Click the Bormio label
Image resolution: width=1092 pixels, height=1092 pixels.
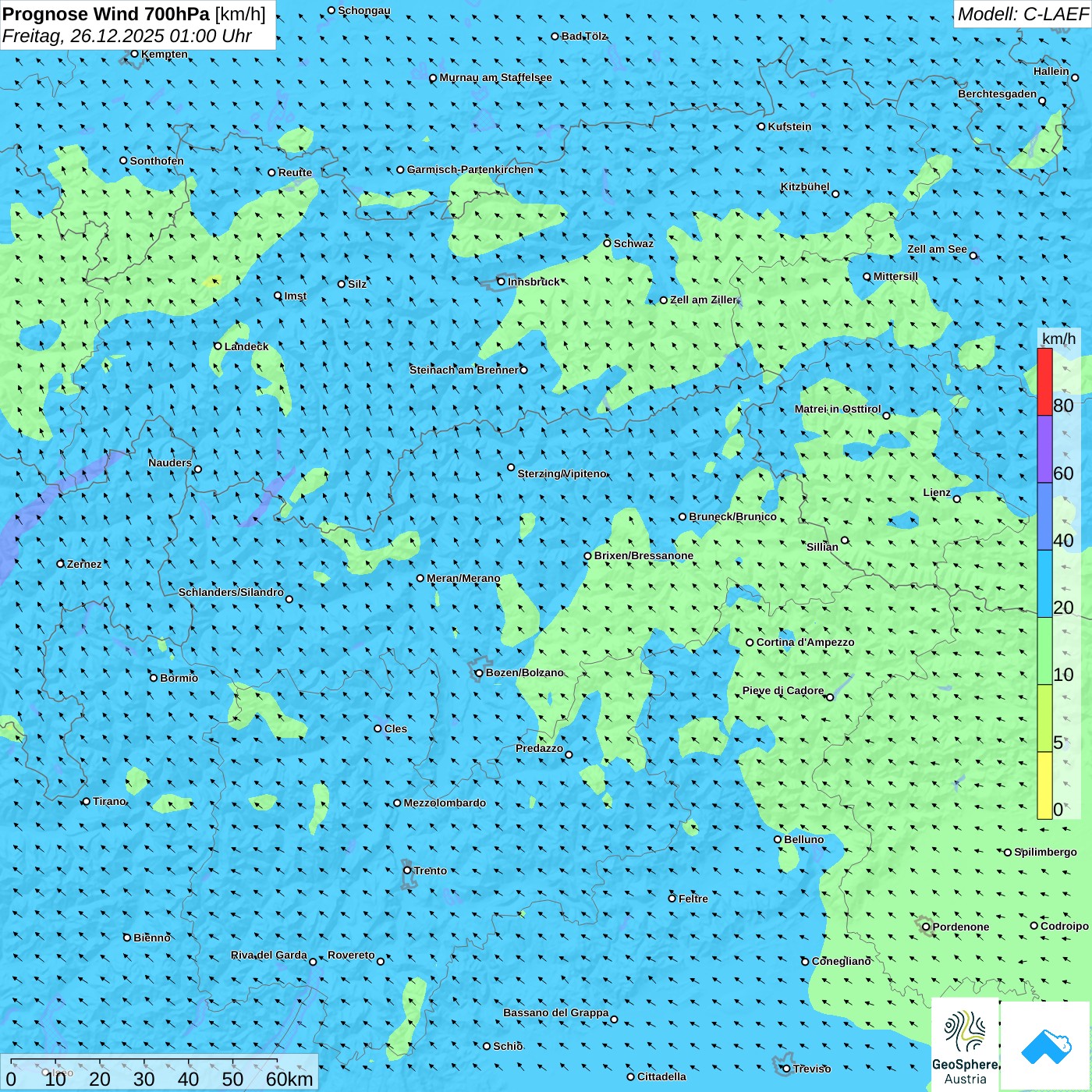point(179,678)
